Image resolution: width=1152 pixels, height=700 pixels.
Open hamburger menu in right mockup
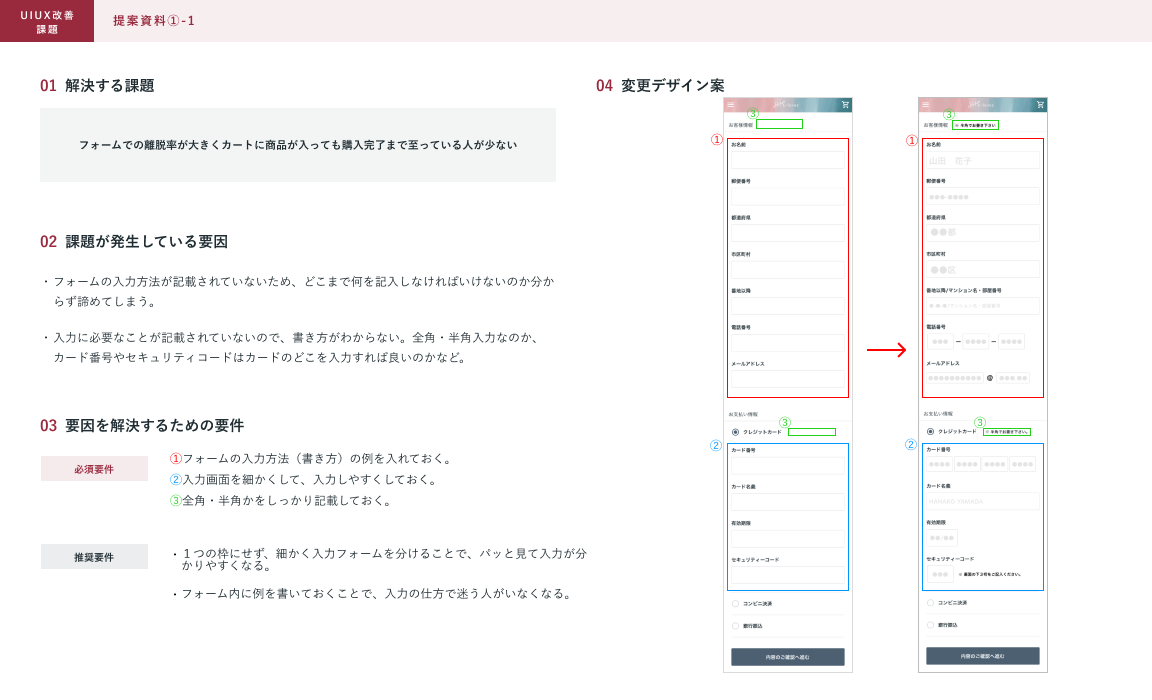pyautogui.click(x=925, y=105)
